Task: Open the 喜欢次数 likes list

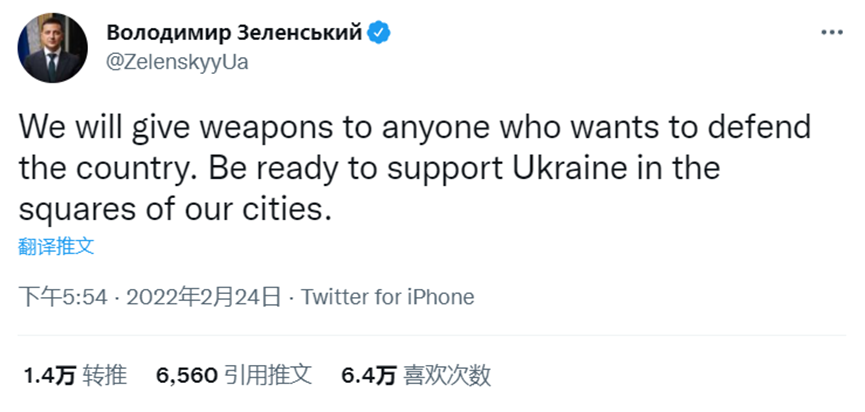Action: (447, 376)
